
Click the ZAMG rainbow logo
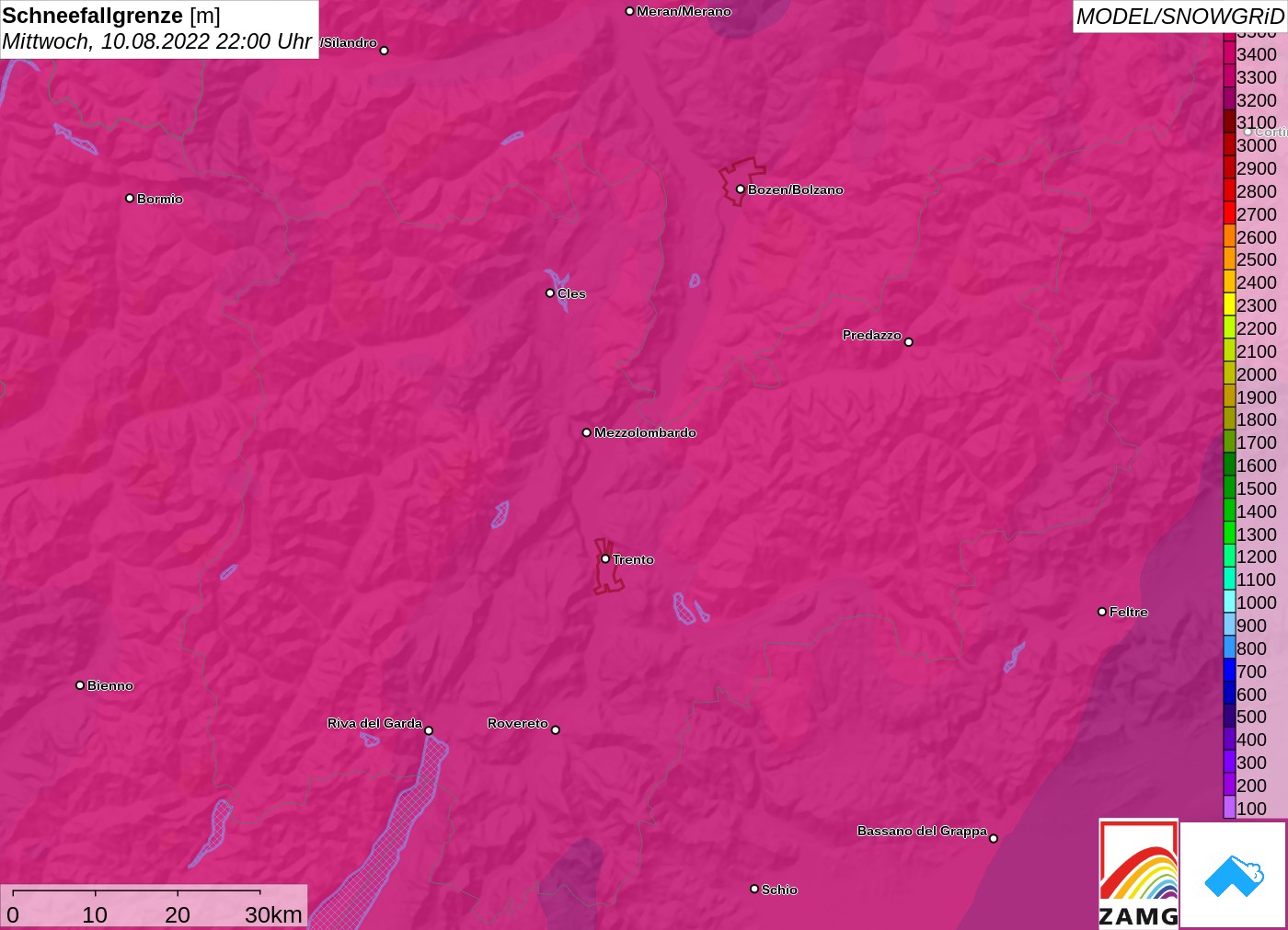coord(1138,873)
